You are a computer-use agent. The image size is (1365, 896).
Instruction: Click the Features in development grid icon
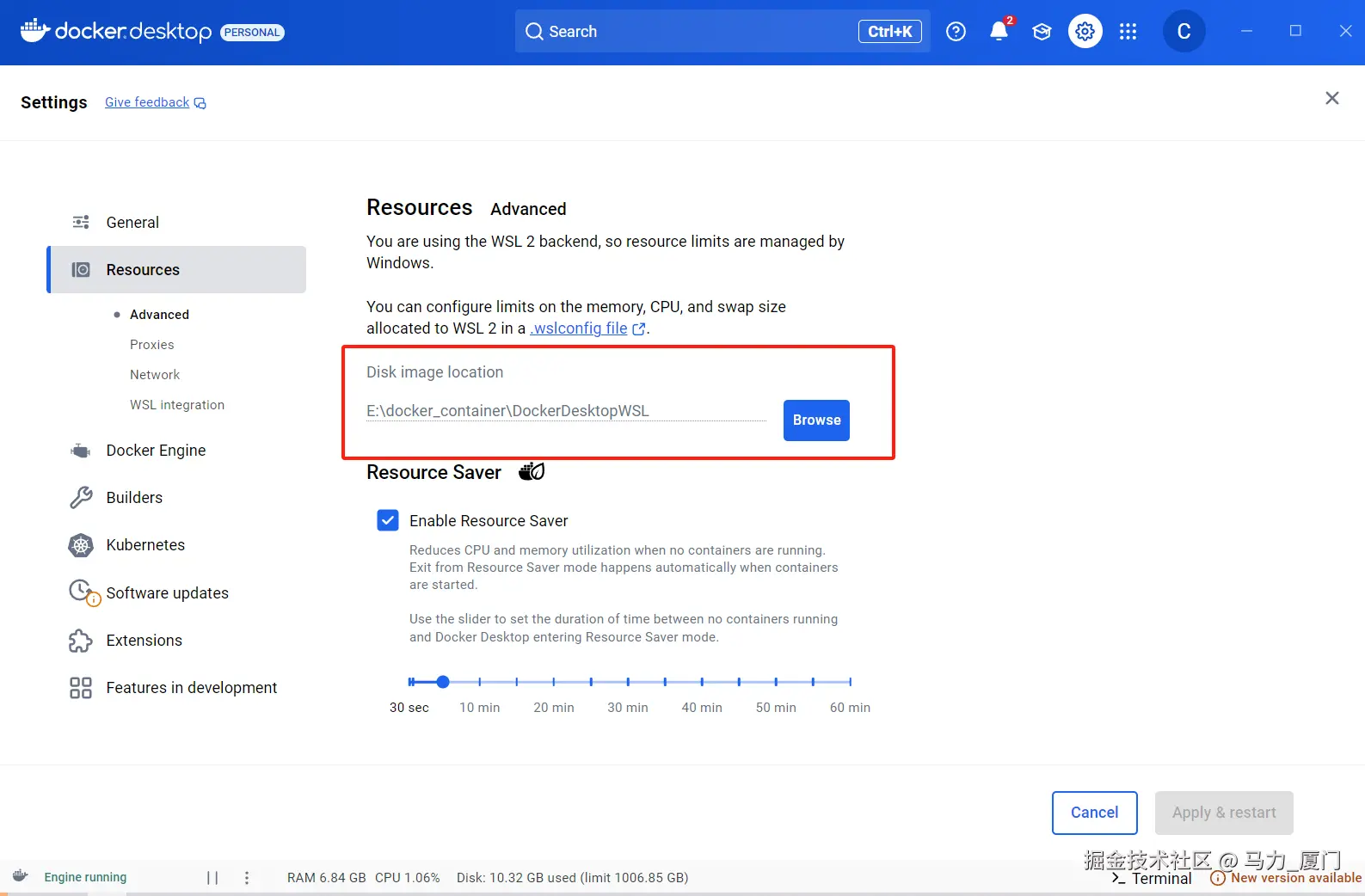pyautogui.click(x=81, y=688)
